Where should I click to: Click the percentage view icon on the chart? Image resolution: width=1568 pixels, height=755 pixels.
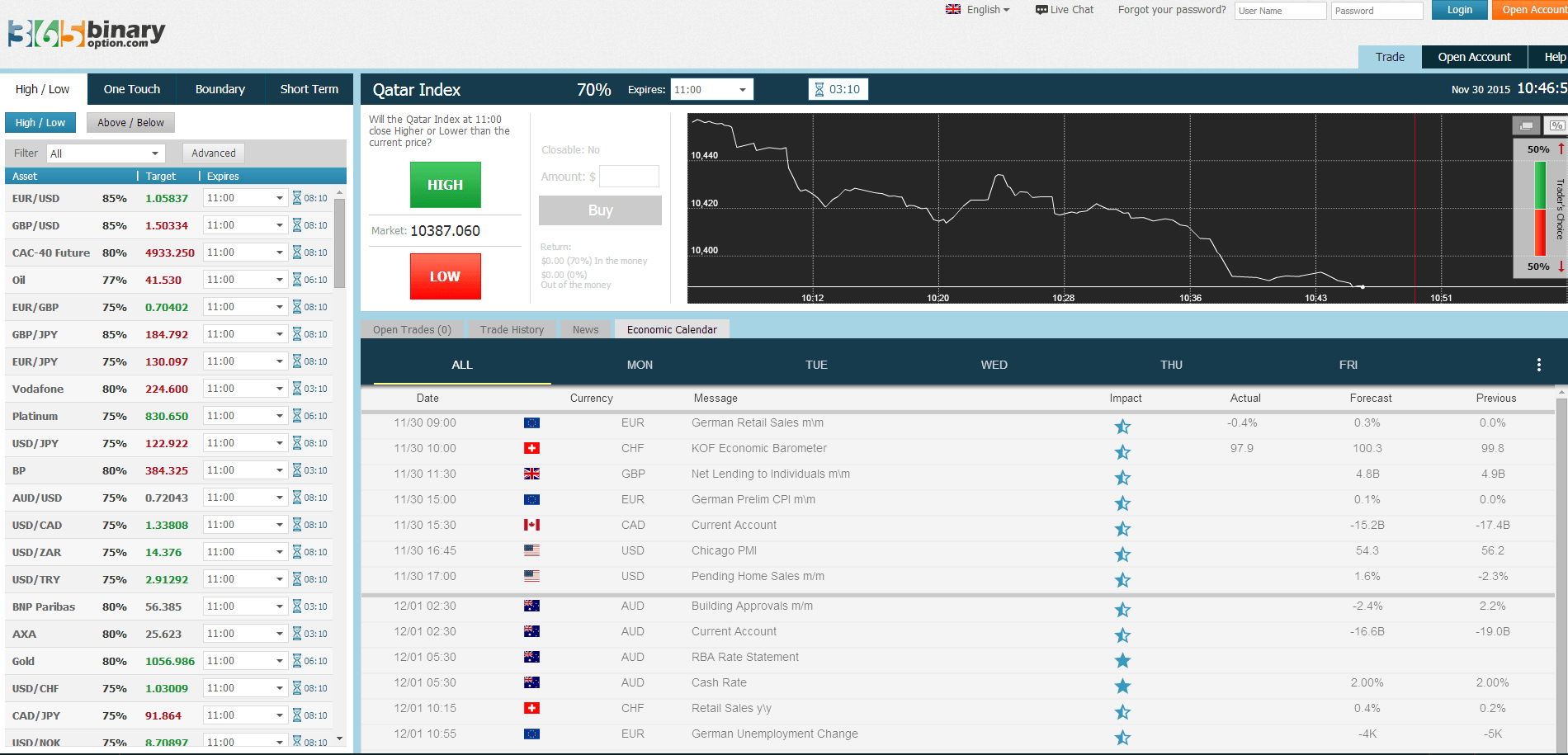coord(1555,125)
